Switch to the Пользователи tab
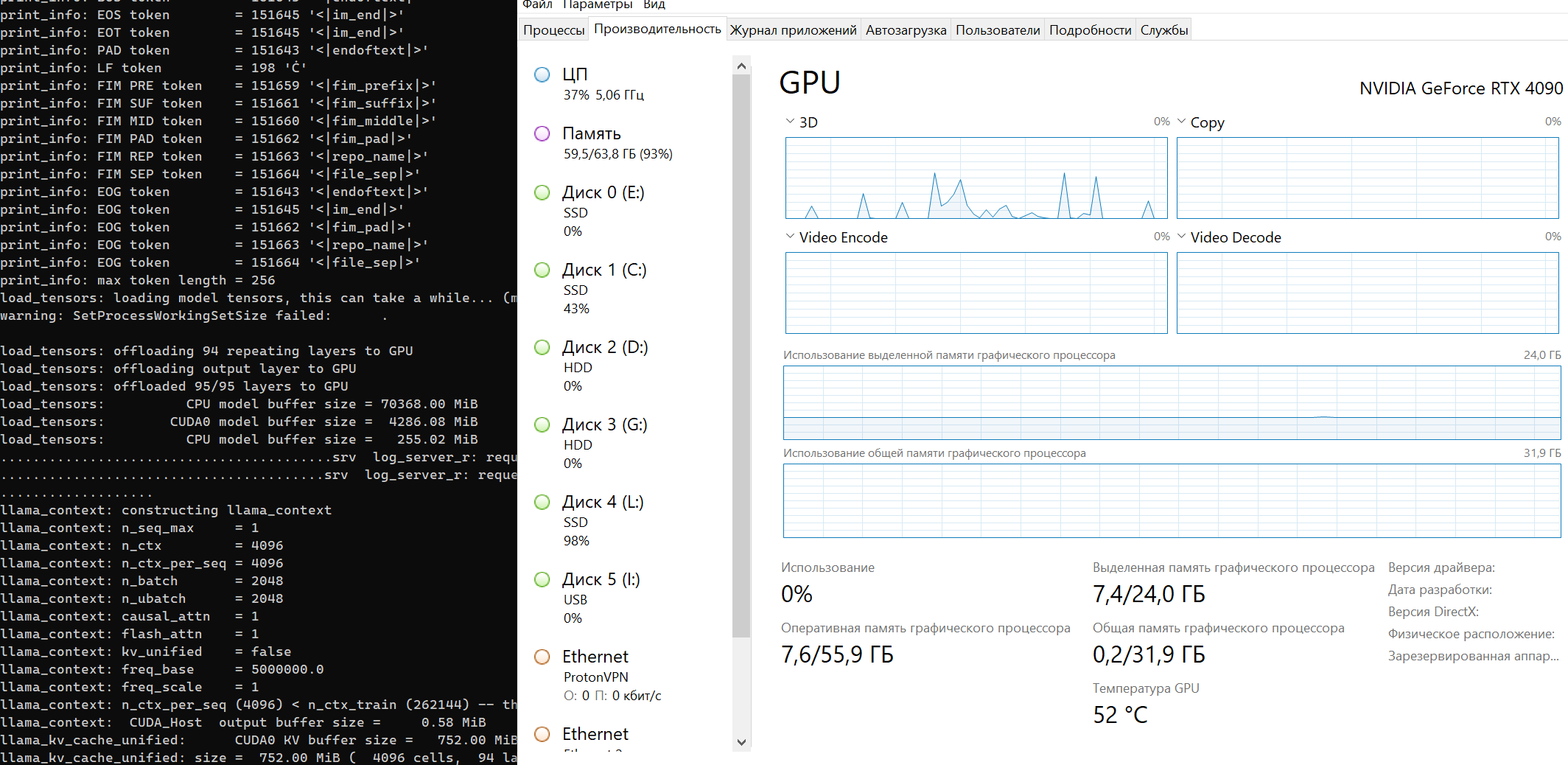The image size is (1568, 765). (x=998, y=30)
